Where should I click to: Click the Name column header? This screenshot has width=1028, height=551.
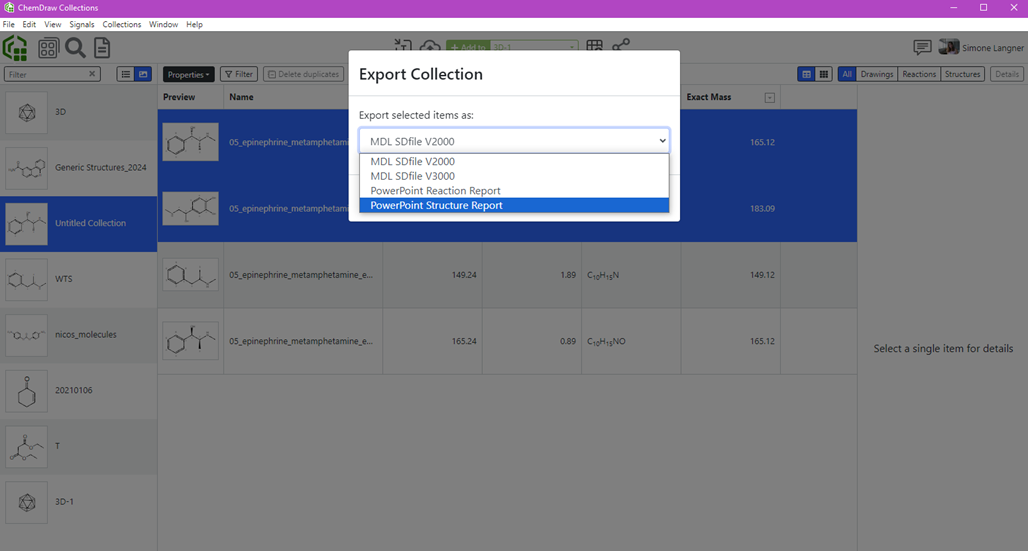click(x=241, y=97)
